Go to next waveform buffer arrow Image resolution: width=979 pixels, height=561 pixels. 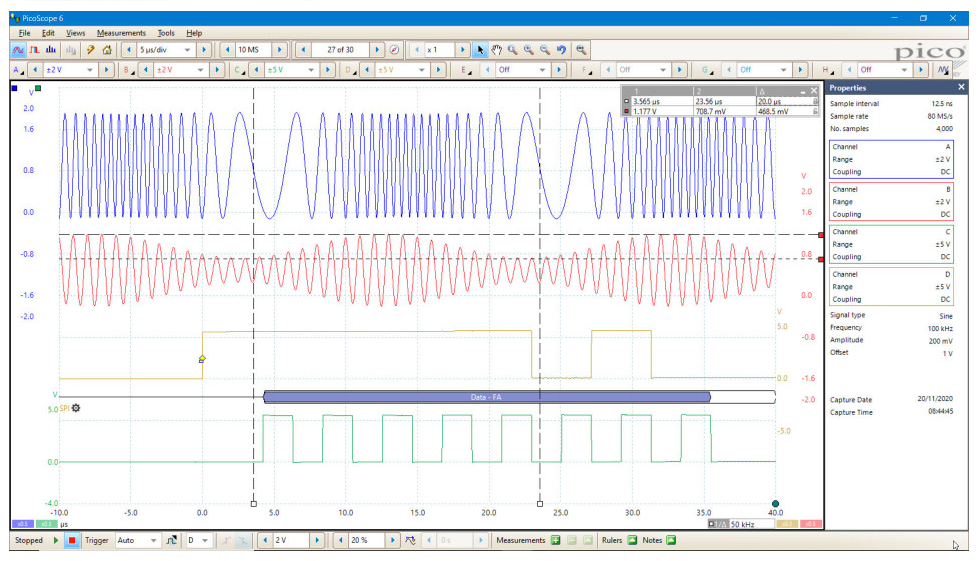coord(377,50)
